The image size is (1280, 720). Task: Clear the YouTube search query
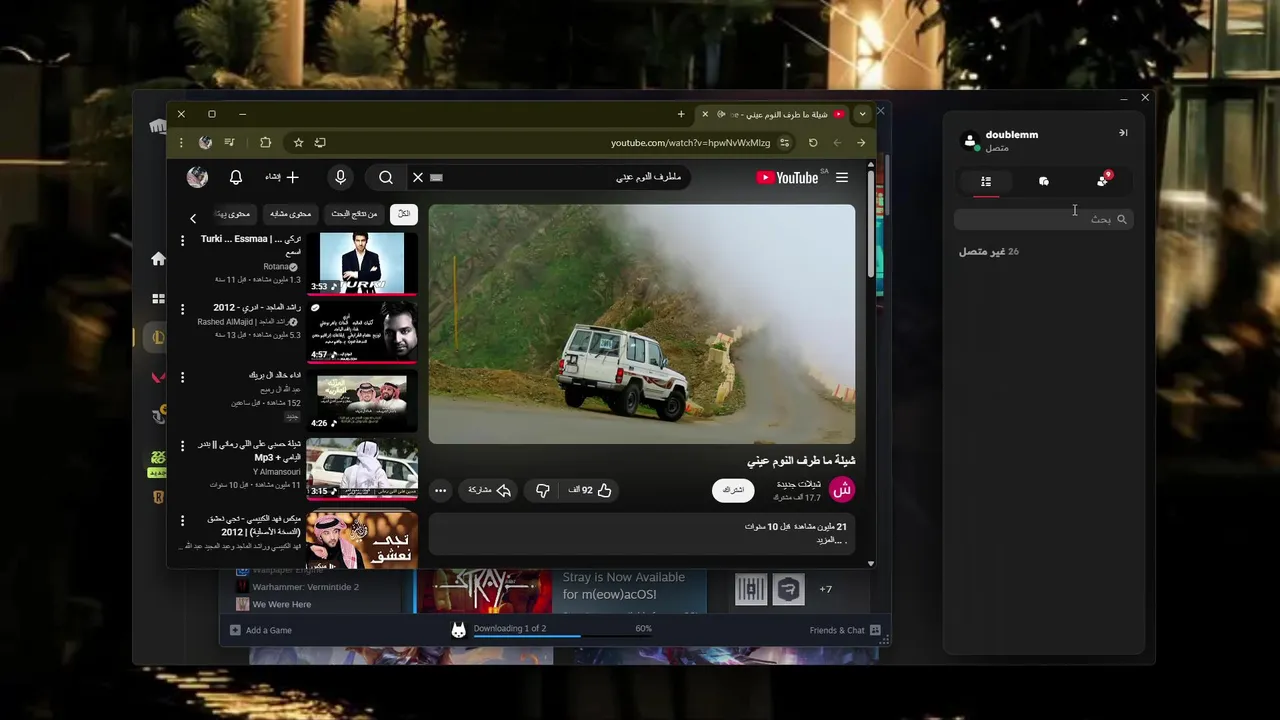(418, 177)
